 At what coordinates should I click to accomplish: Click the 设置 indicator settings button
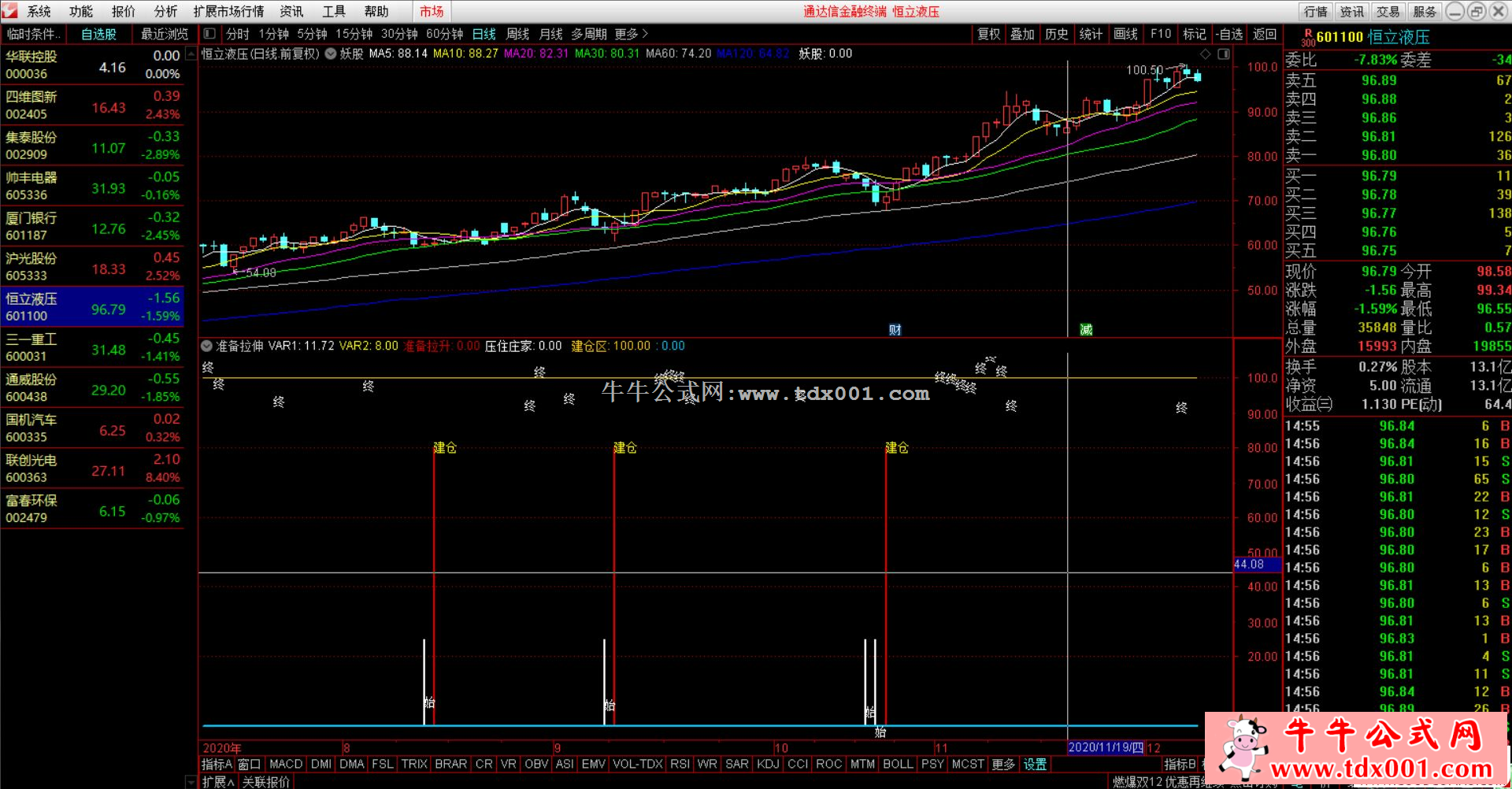[x=1035, y=764]
